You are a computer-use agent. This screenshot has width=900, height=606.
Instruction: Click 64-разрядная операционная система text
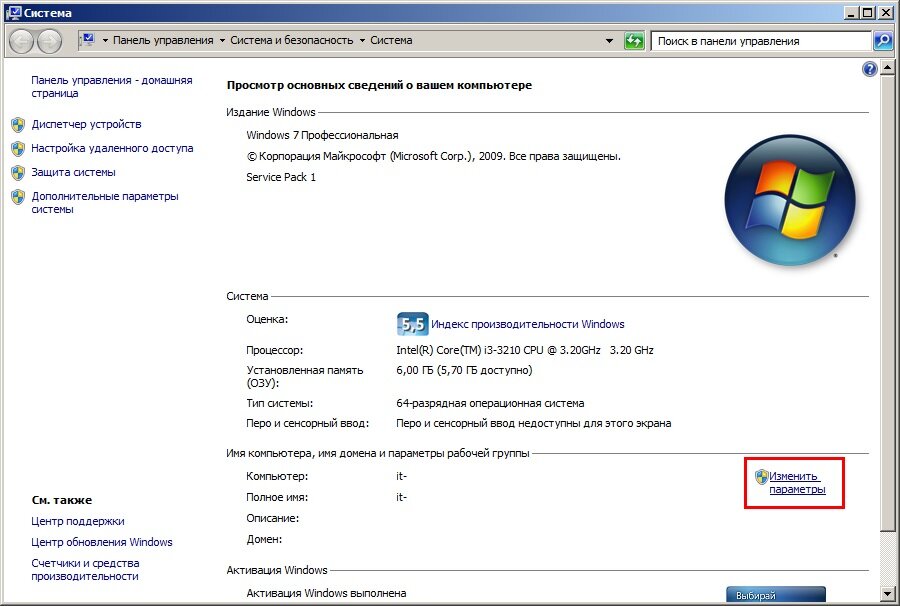490,403
